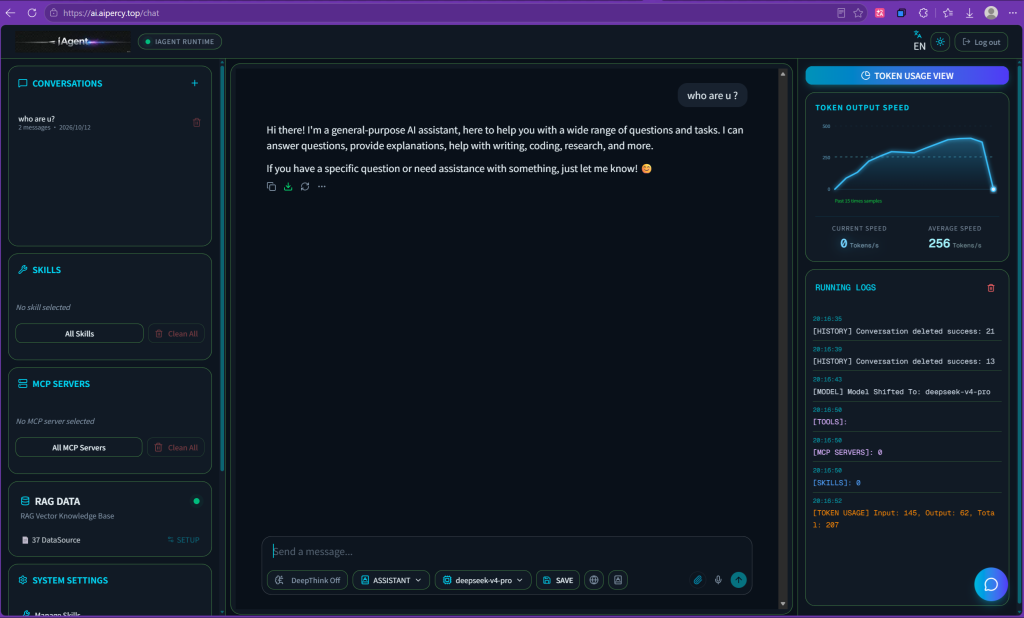1024x618 pixels.
Task: Focus the 'Send a message...' input
Action: pos(507,551)
